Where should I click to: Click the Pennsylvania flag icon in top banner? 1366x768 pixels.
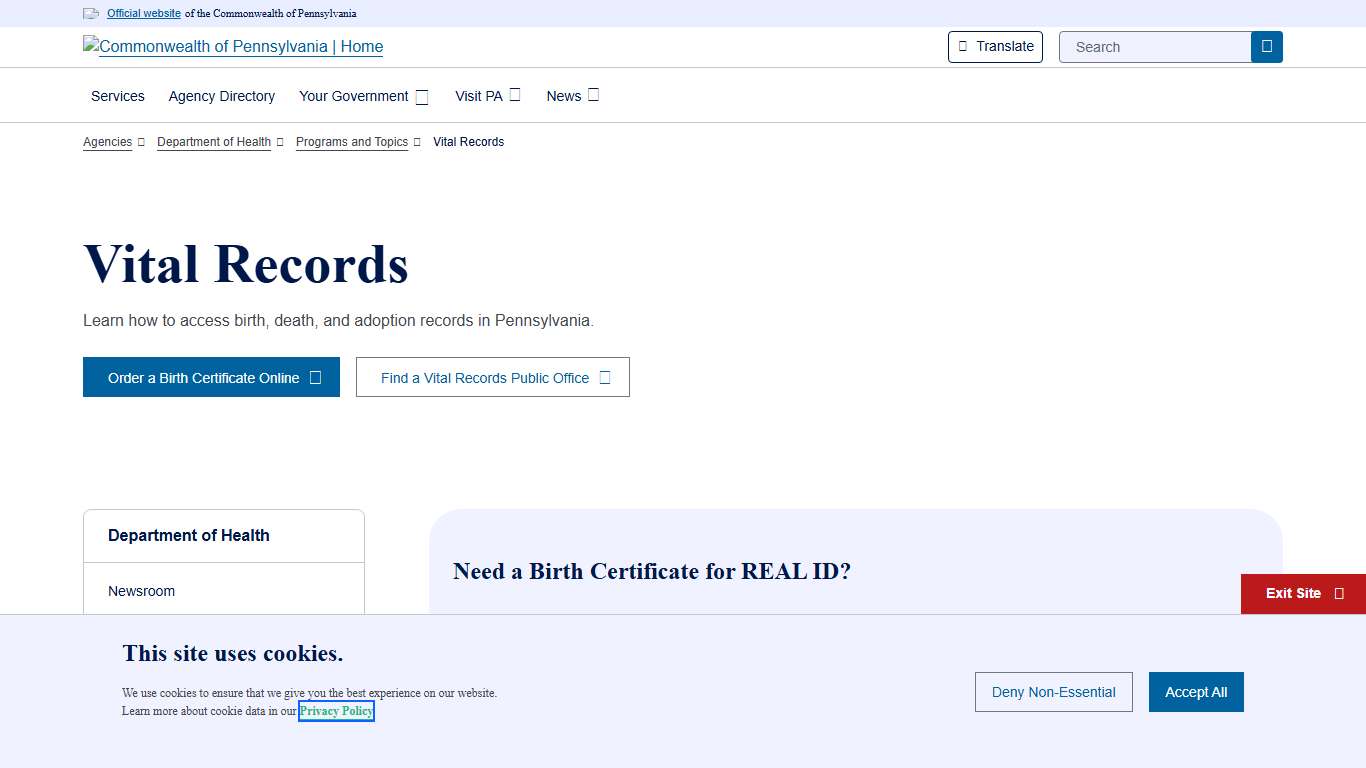[91, 14]
